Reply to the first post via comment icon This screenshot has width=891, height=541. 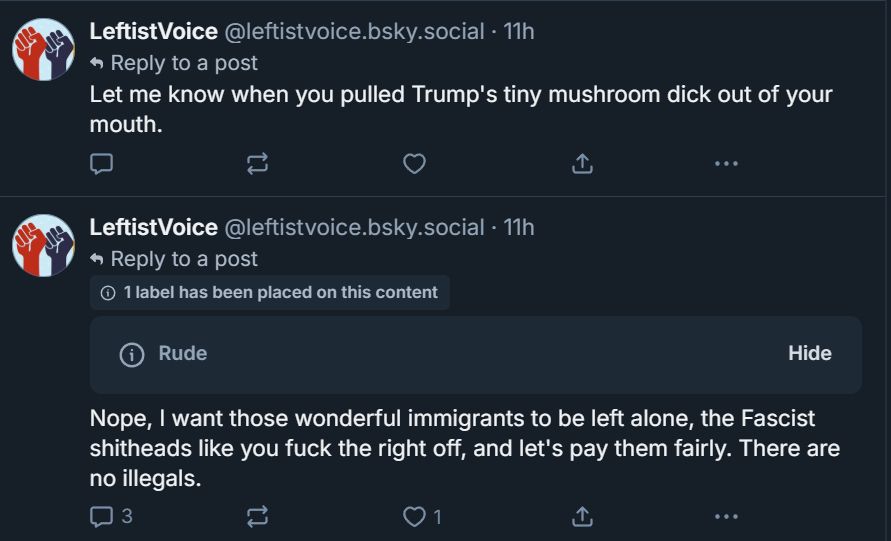[102, 164]
